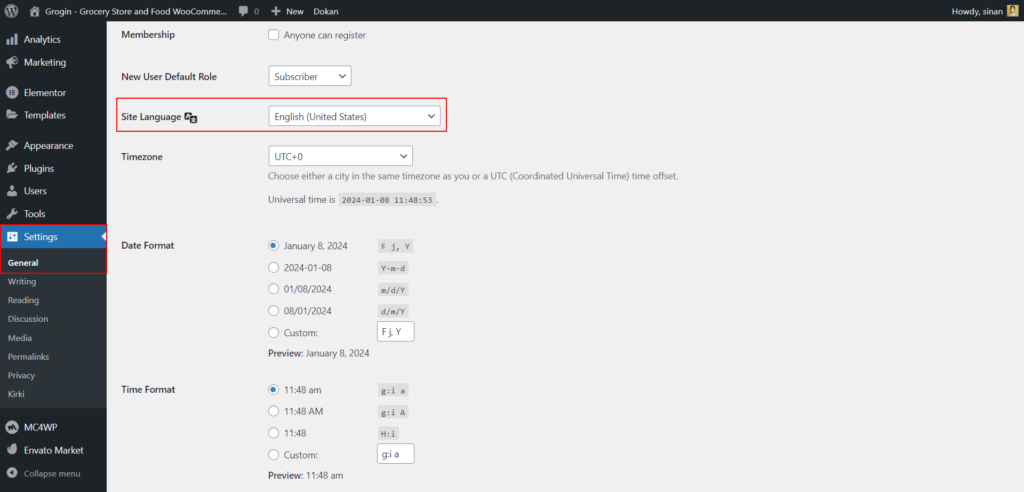The height and width of the screenshot is (492, 1024).
Task: Click the Users person icon
Action: point(12,191)
